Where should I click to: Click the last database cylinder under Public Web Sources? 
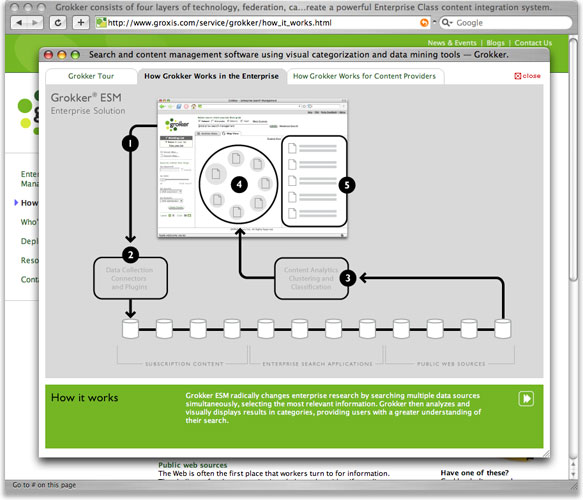point(503,329)
